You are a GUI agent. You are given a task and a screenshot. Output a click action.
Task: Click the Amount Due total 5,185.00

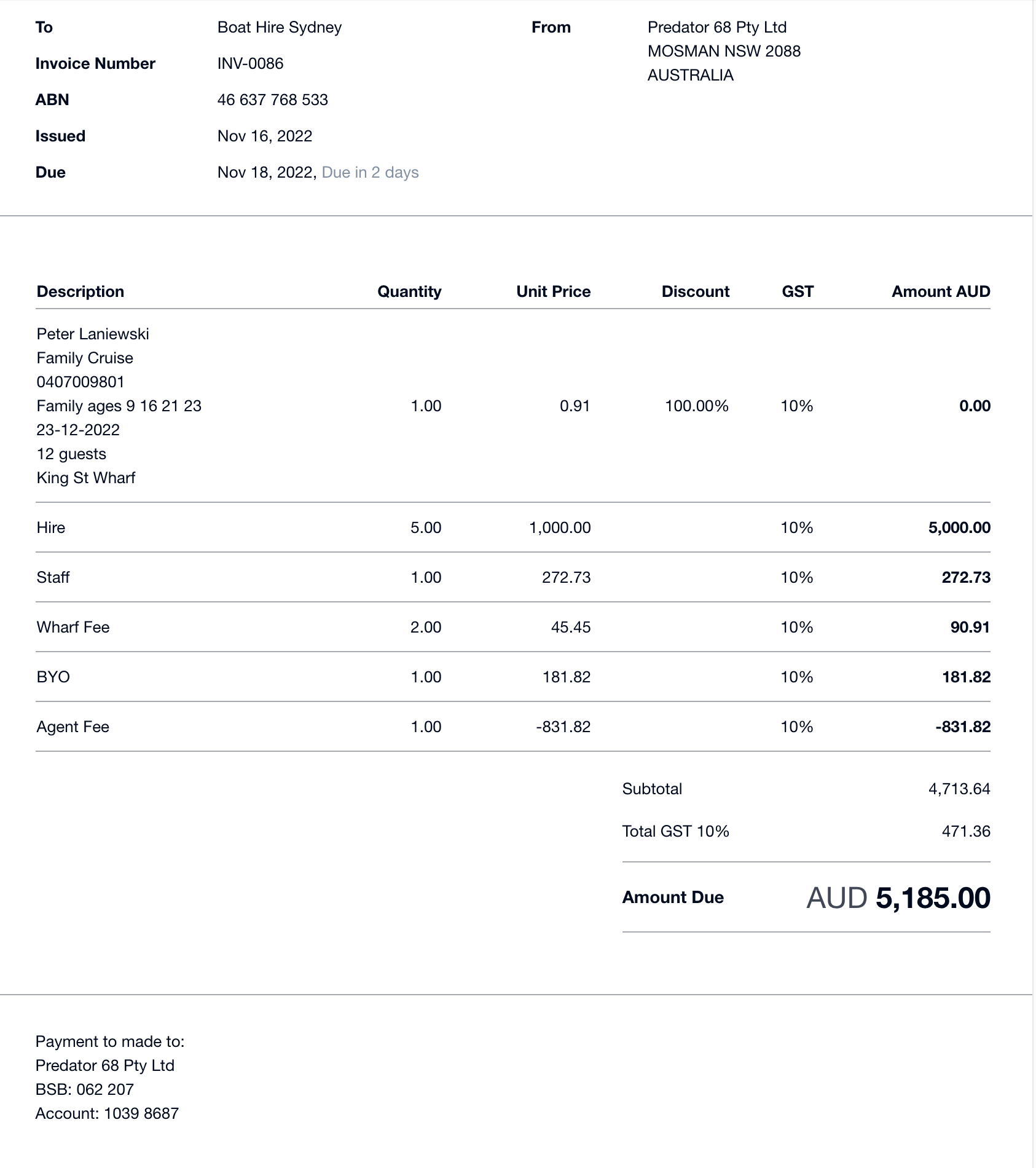[x=932, y=898]
